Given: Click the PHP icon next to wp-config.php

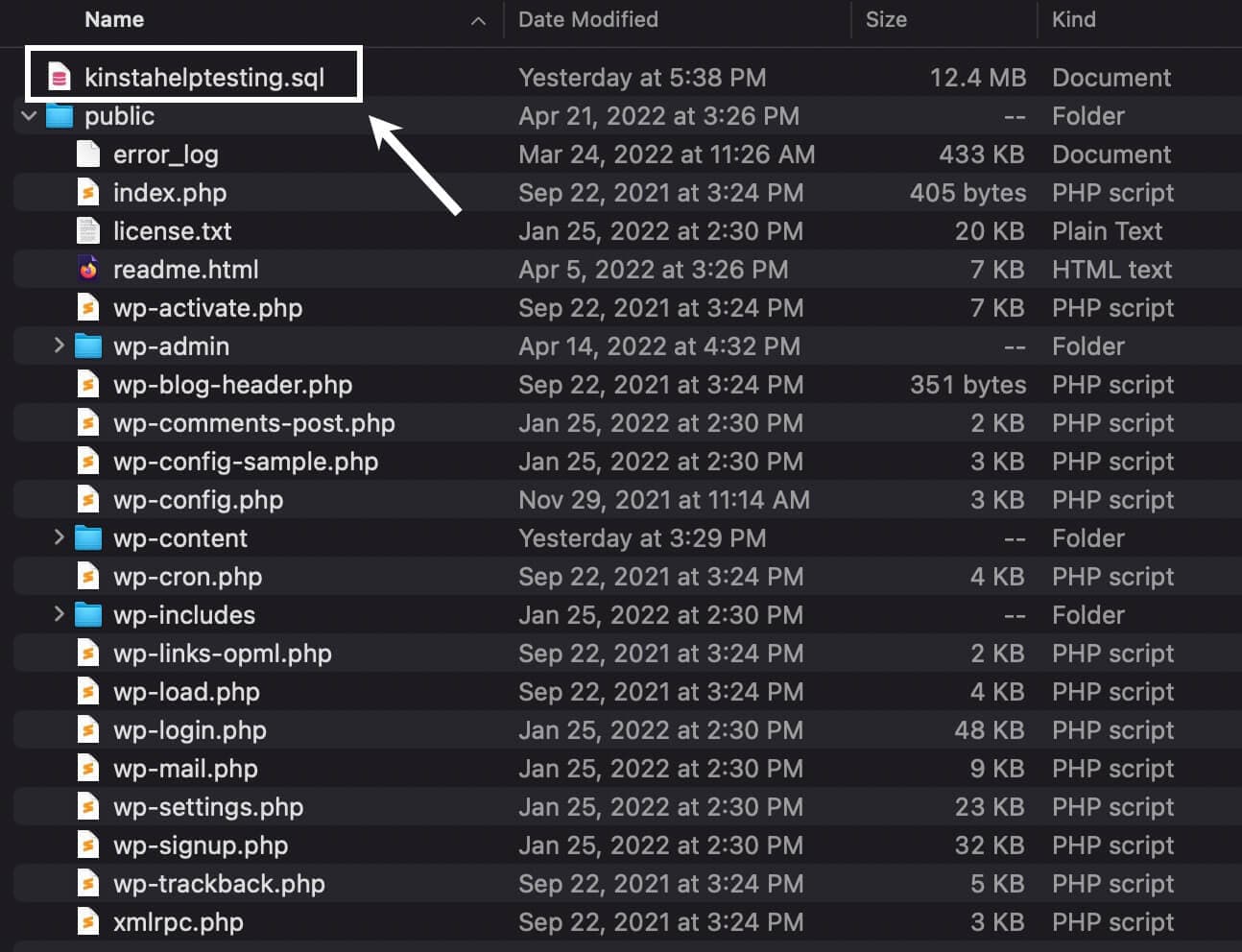Looking at the screenshot, I should click(87, 499).
